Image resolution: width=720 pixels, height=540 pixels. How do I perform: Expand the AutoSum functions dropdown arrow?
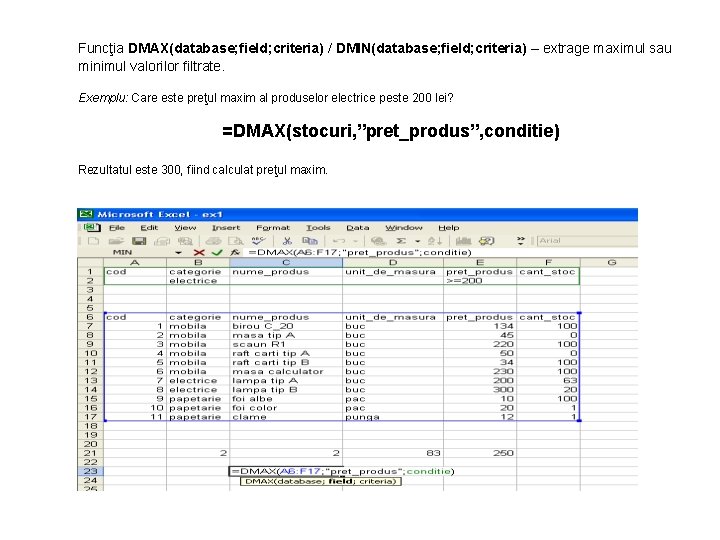pos(417,242)
